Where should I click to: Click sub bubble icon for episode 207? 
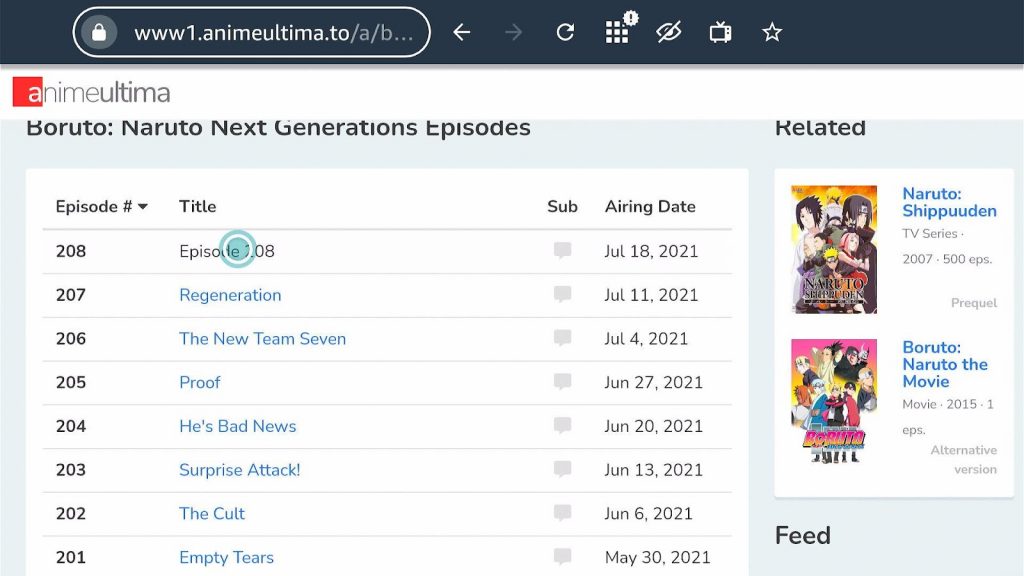tap(562, 294)
